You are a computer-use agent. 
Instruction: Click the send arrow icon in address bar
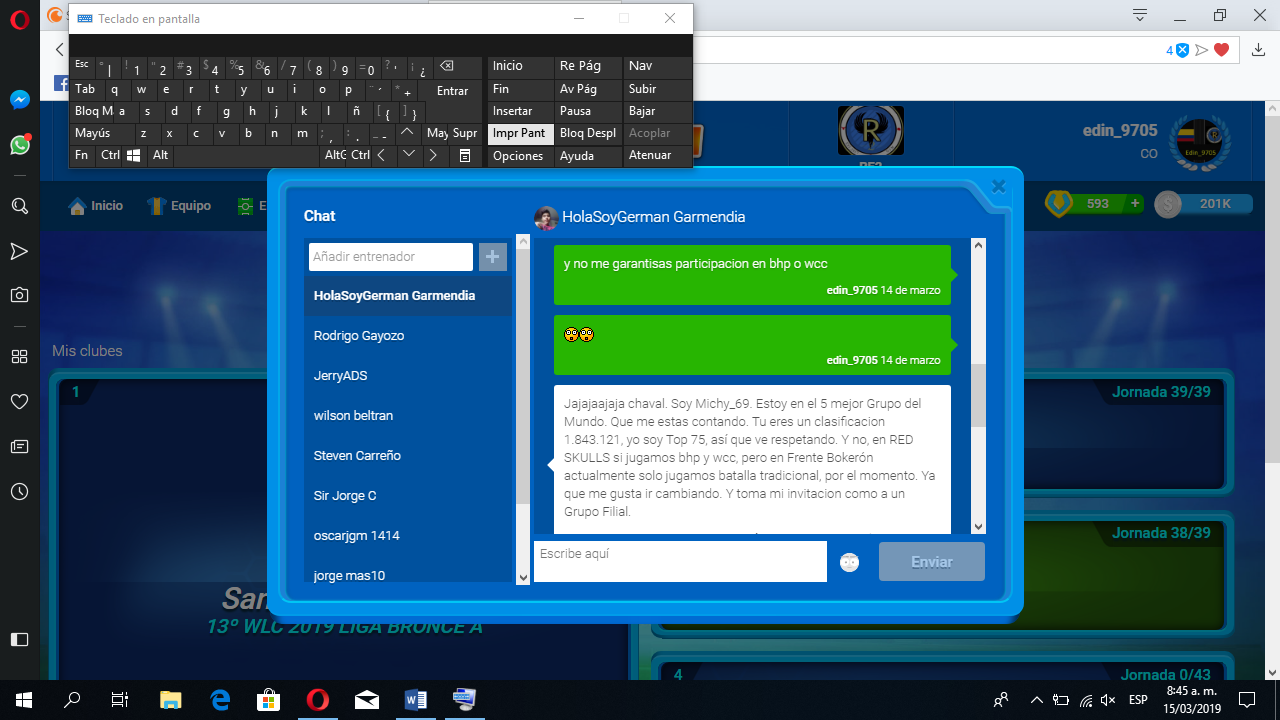click(x=1202, y=50)
